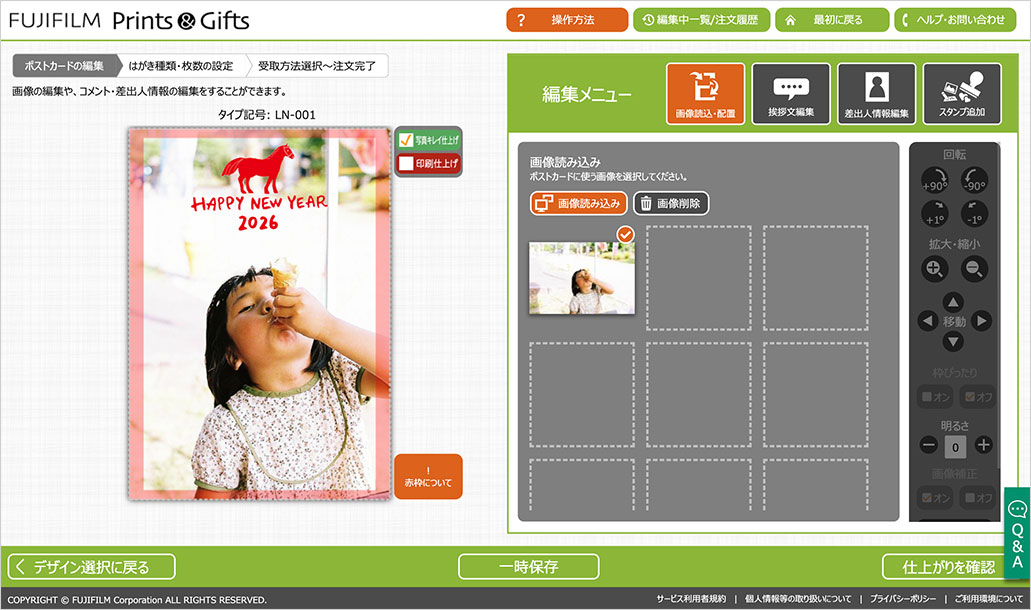Open スタンプ追加 stamp tool
This screenshot has width=1031, height=610.
tap(962, 94)
